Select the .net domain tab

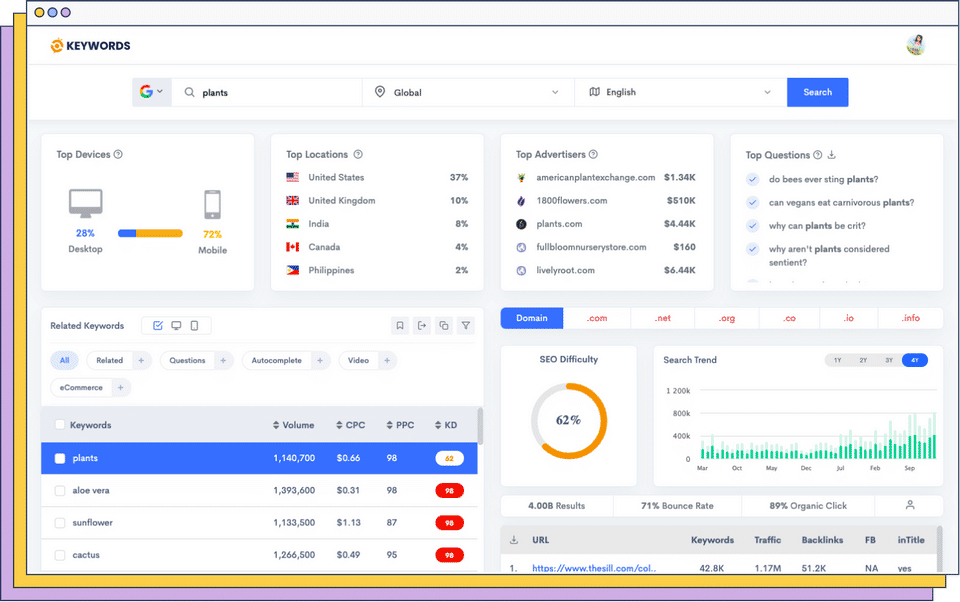click(x=662, y=318)
